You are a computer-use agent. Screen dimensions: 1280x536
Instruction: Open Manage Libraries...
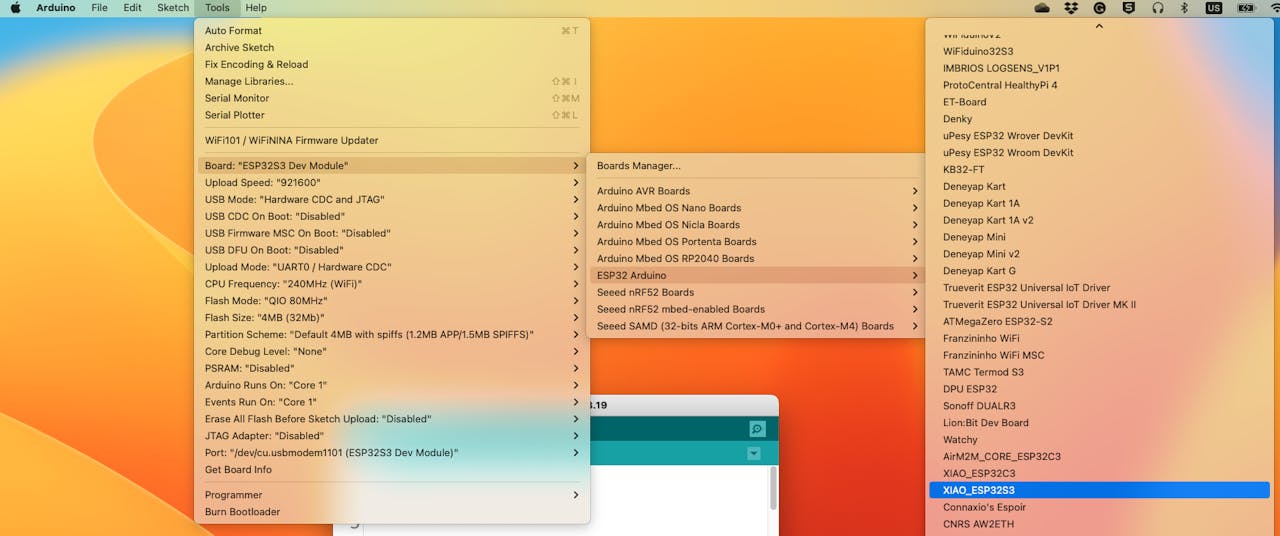(x=392, y=82)
